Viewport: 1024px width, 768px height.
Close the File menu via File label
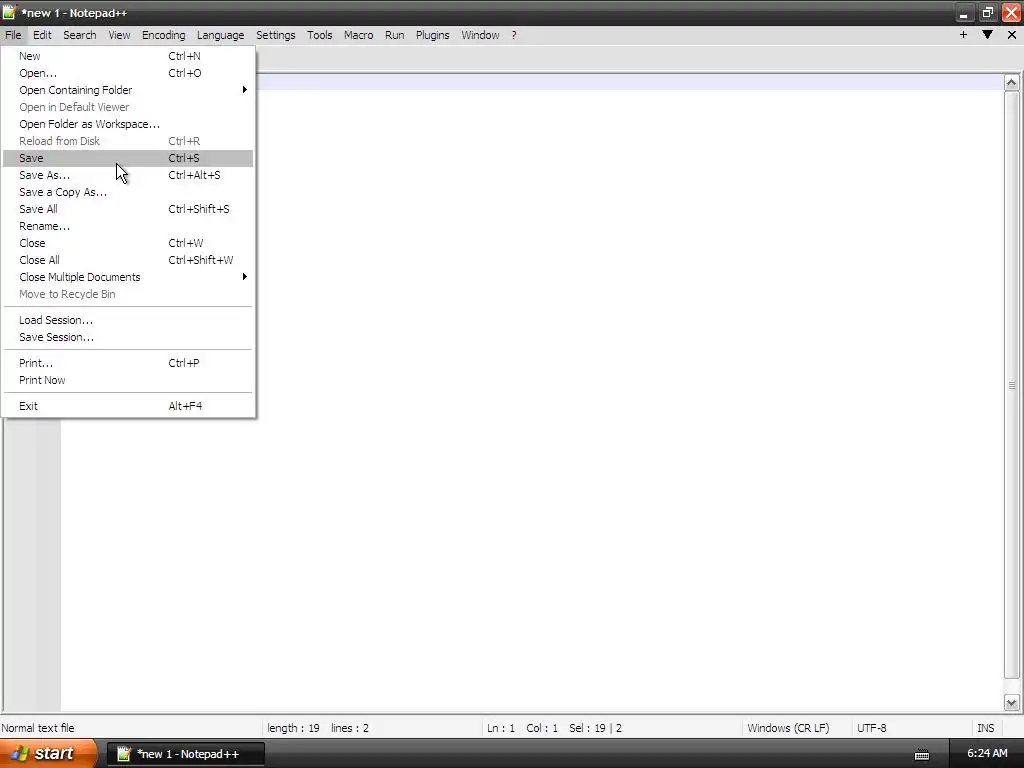click(13, 35)
